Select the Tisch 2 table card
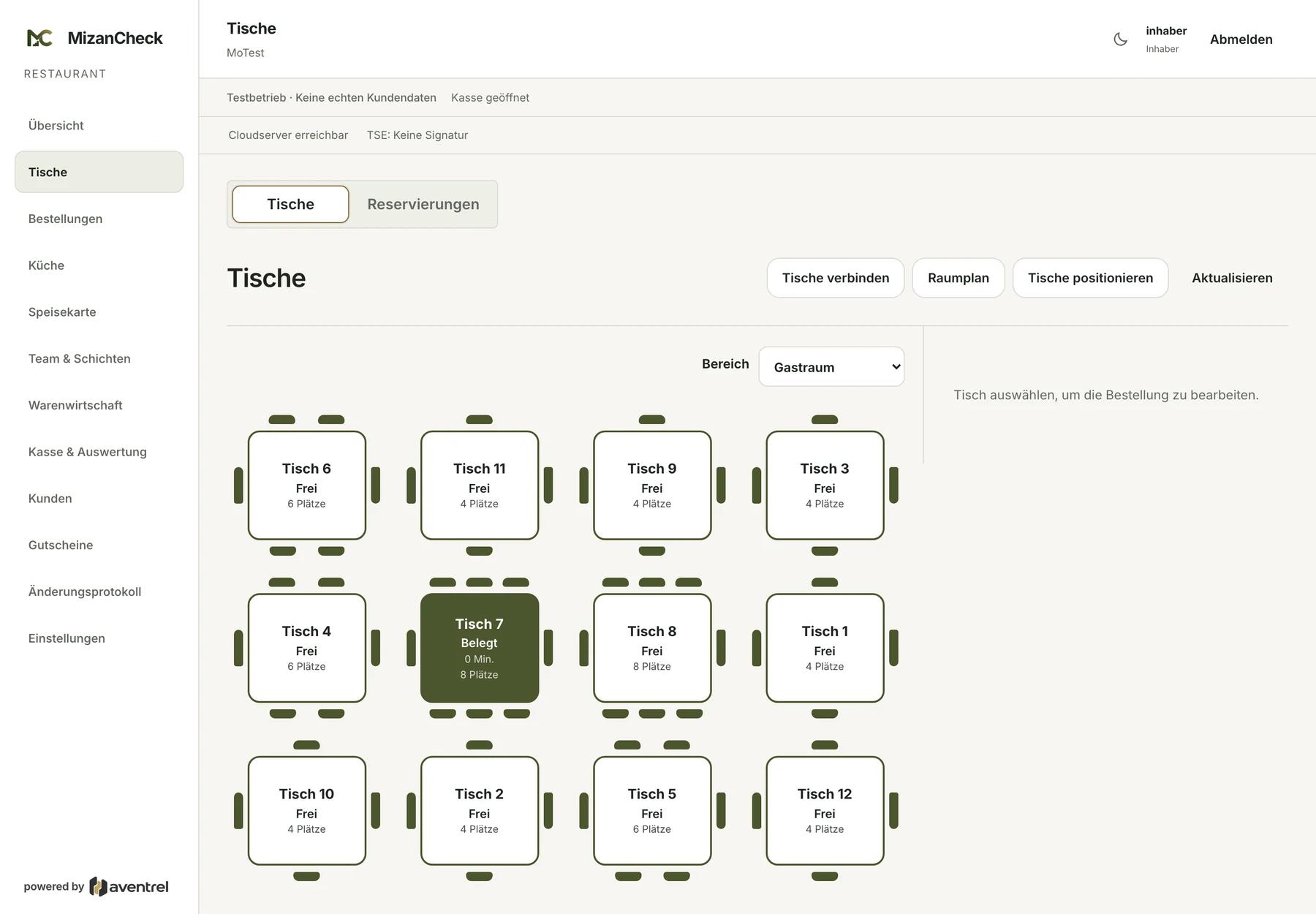The image size is (1316, 914). tap(480, 811)
